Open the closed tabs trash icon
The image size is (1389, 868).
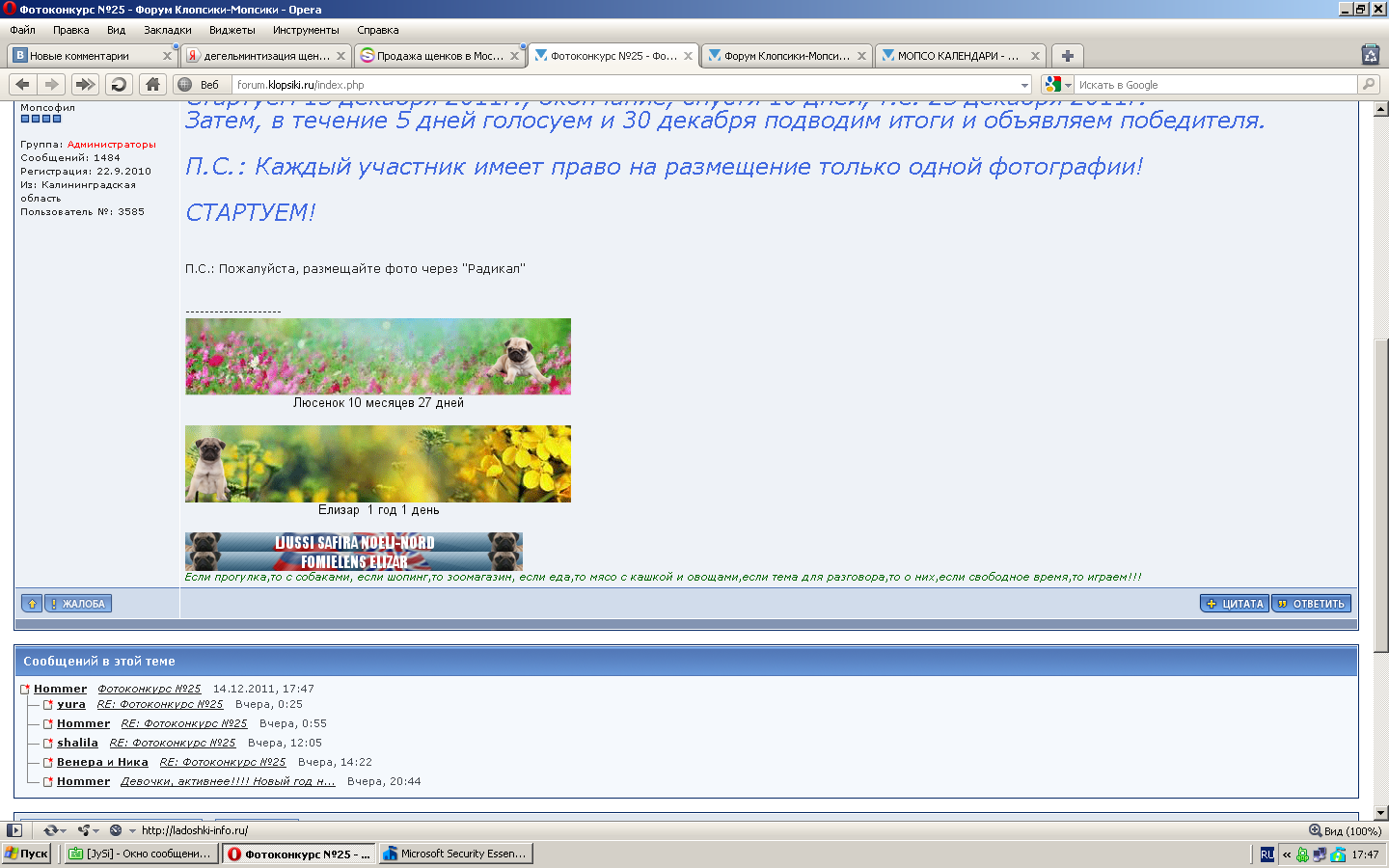1370,56
